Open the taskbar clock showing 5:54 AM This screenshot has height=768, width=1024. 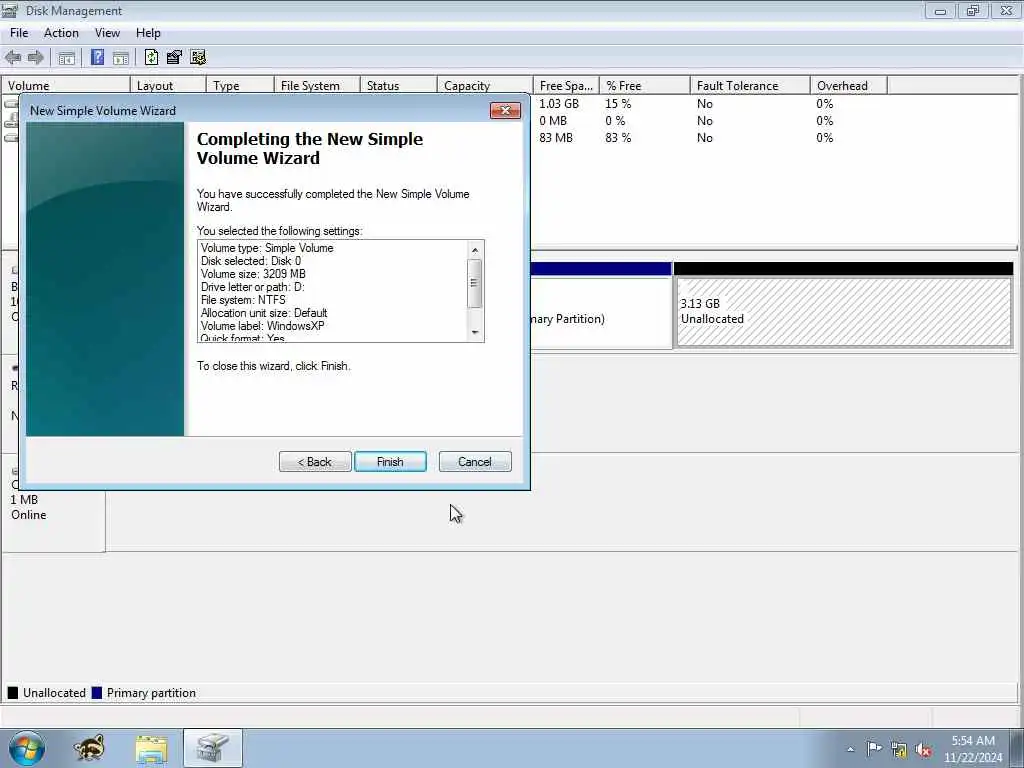pyautogui.click(x=973, y=749)
